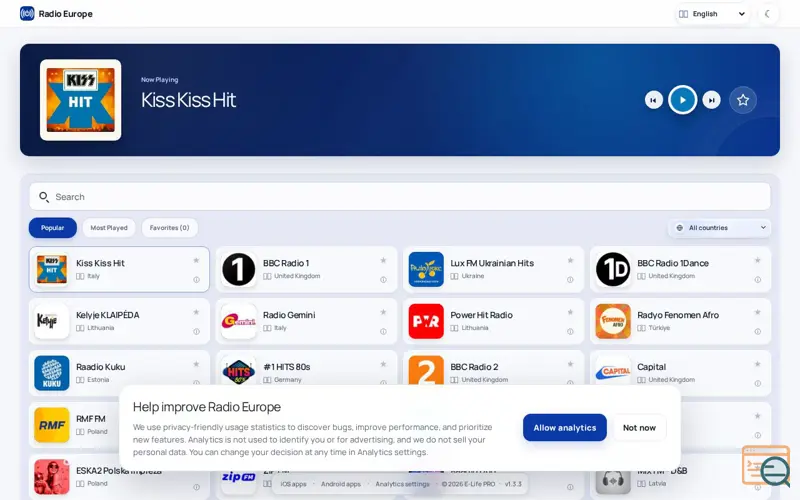Star the Kelyje KLAIPĖDA station
This screenshot has height=500, width=800.
(x=196, y=312)
